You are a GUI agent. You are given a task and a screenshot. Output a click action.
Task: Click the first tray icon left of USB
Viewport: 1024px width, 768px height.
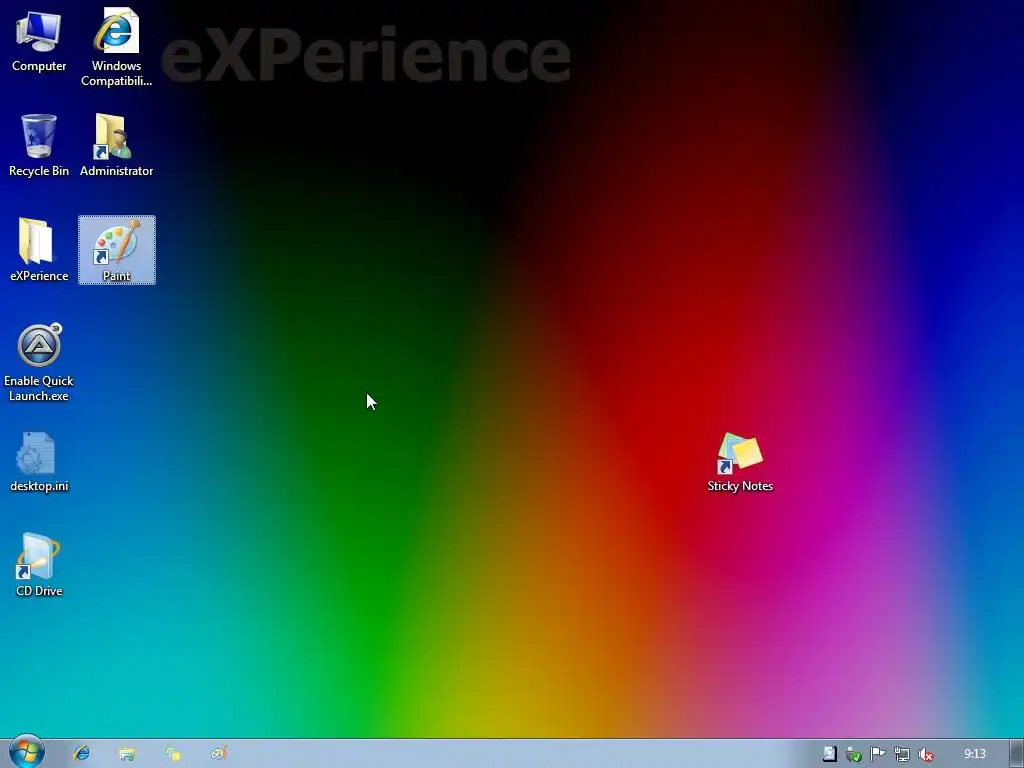(829, 754)
